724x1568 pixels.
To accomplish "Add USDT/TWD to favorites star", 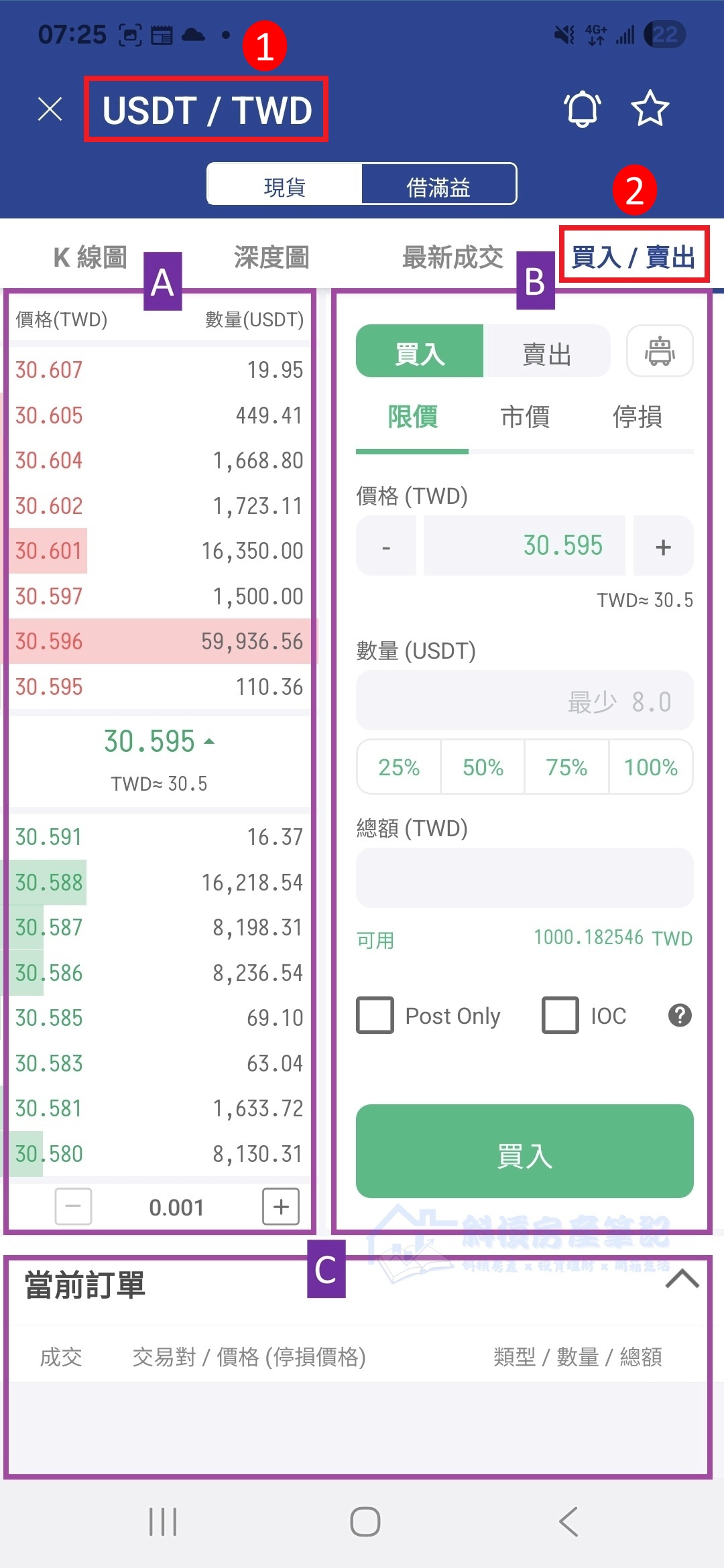I will coord(650,109).
